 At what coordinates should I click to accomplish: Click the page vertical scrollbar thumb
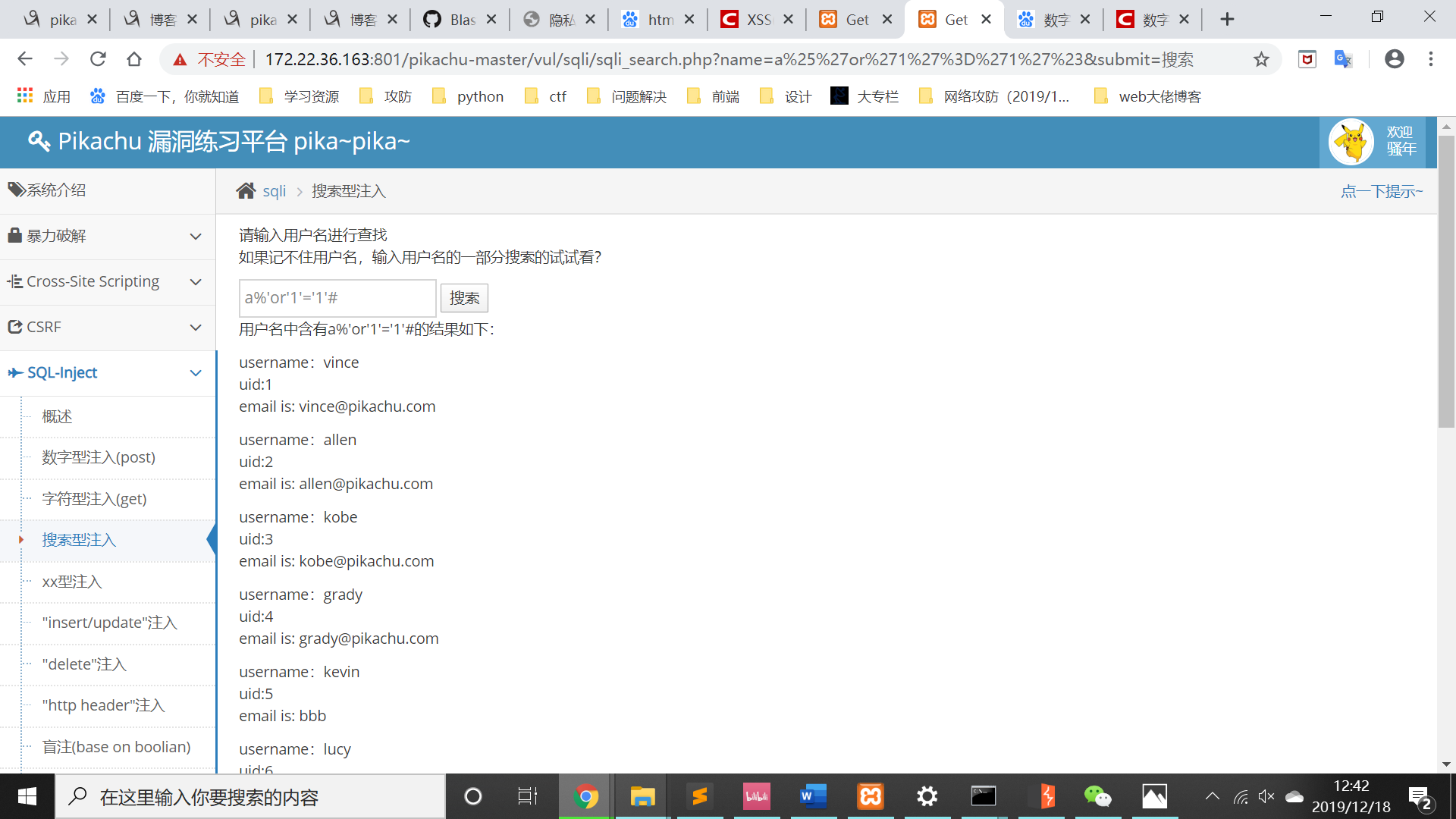(1446, 281)
